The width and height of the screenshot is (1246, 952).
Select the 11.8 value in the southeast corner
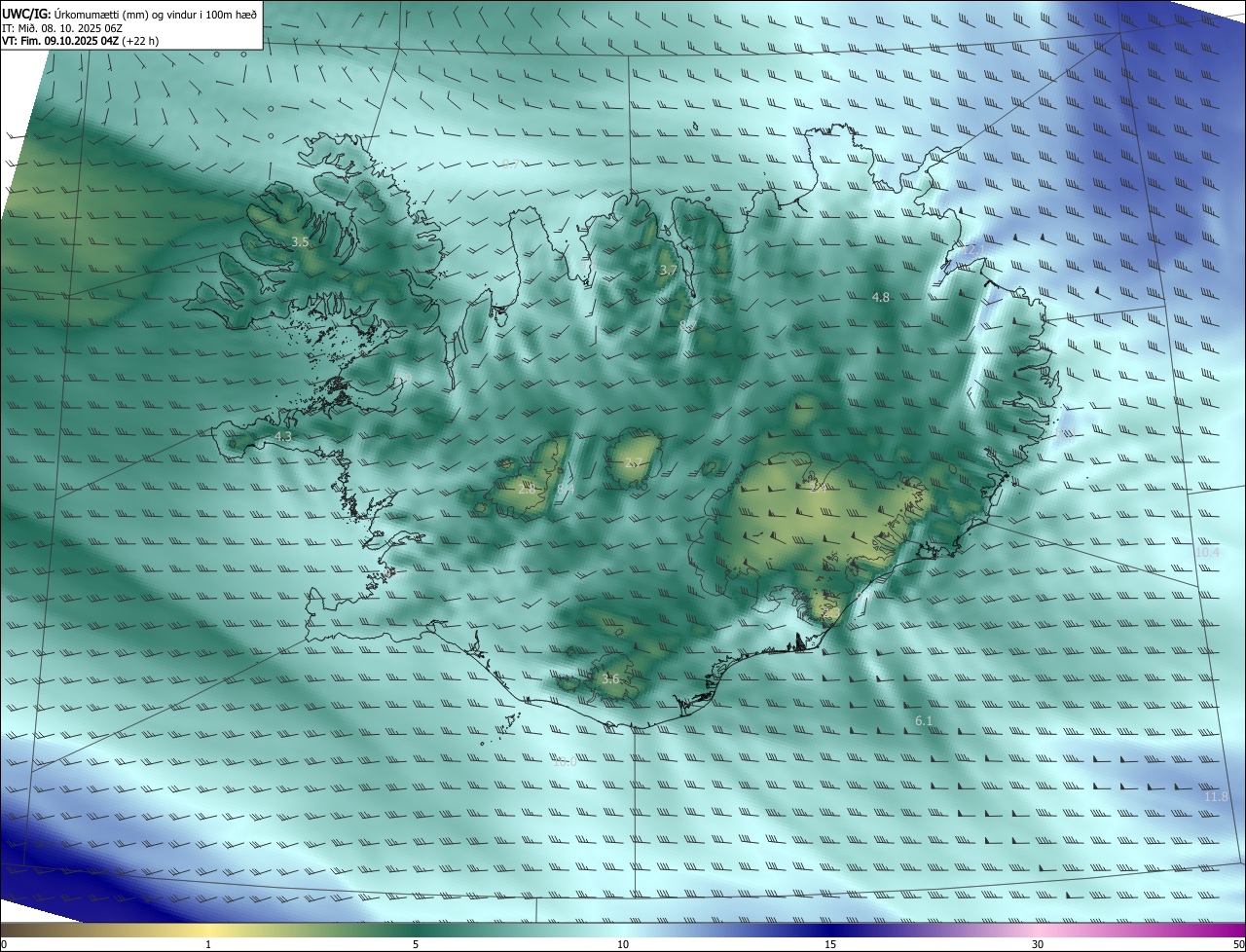pyautogui.click(x=1217, y=796)
